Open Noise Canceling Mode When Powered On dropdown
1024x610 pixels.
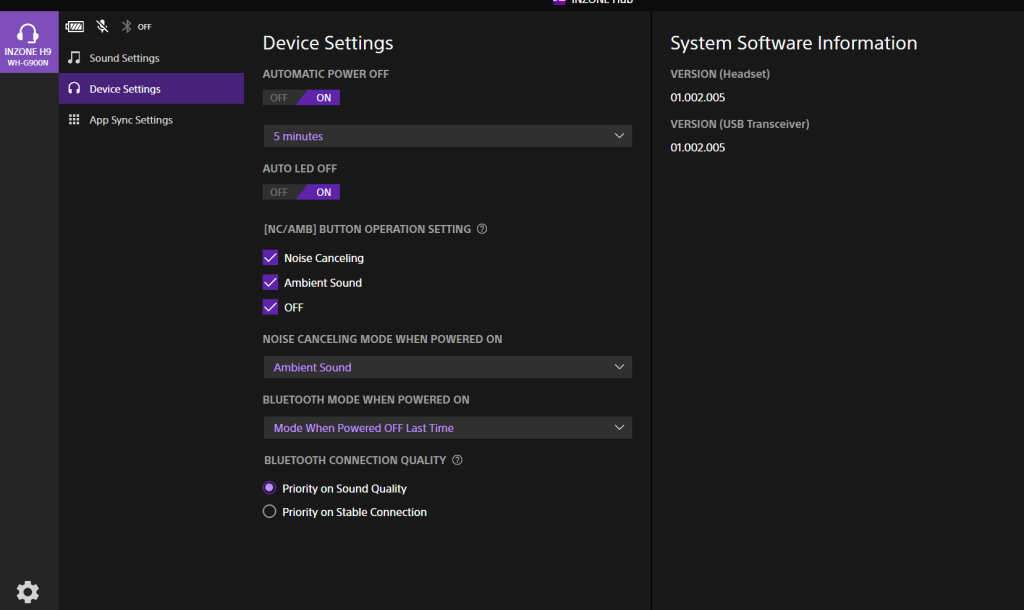[447, 367]
